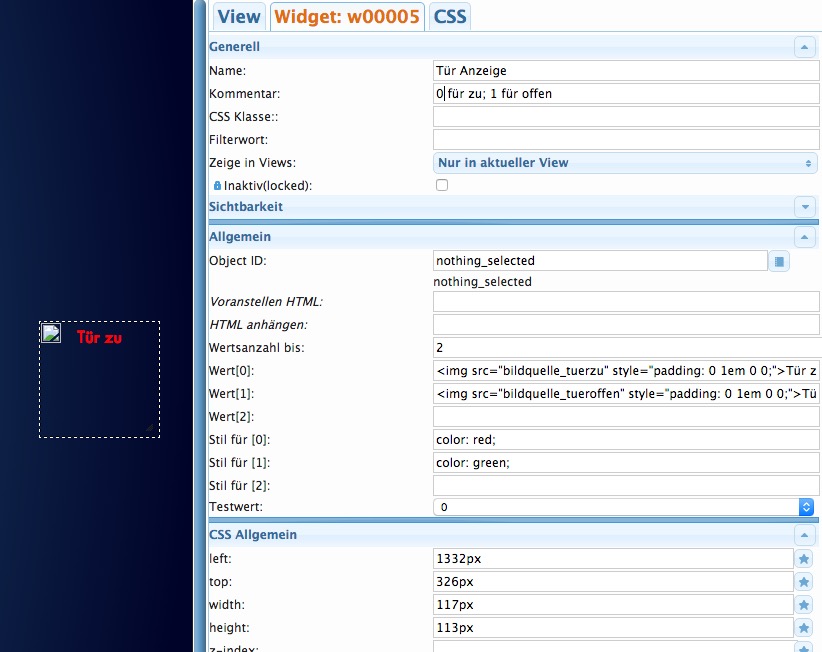Viewport: 822px width, 652px height.
Task: Click the Filterwort input field
Action: tap(626, 140)
